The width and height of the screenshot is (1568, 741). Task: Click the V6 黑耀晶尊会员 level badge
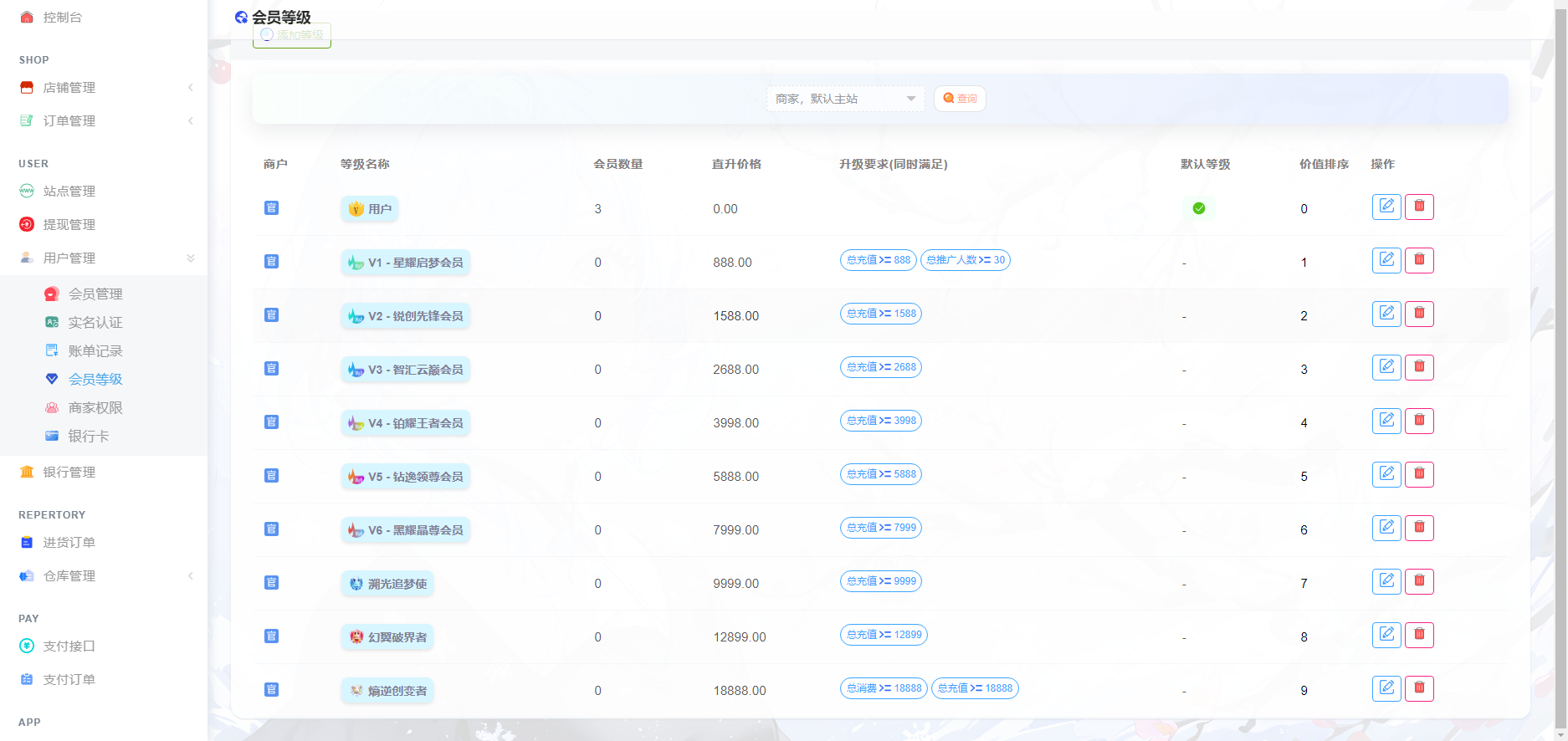click(x=406, y=530)
